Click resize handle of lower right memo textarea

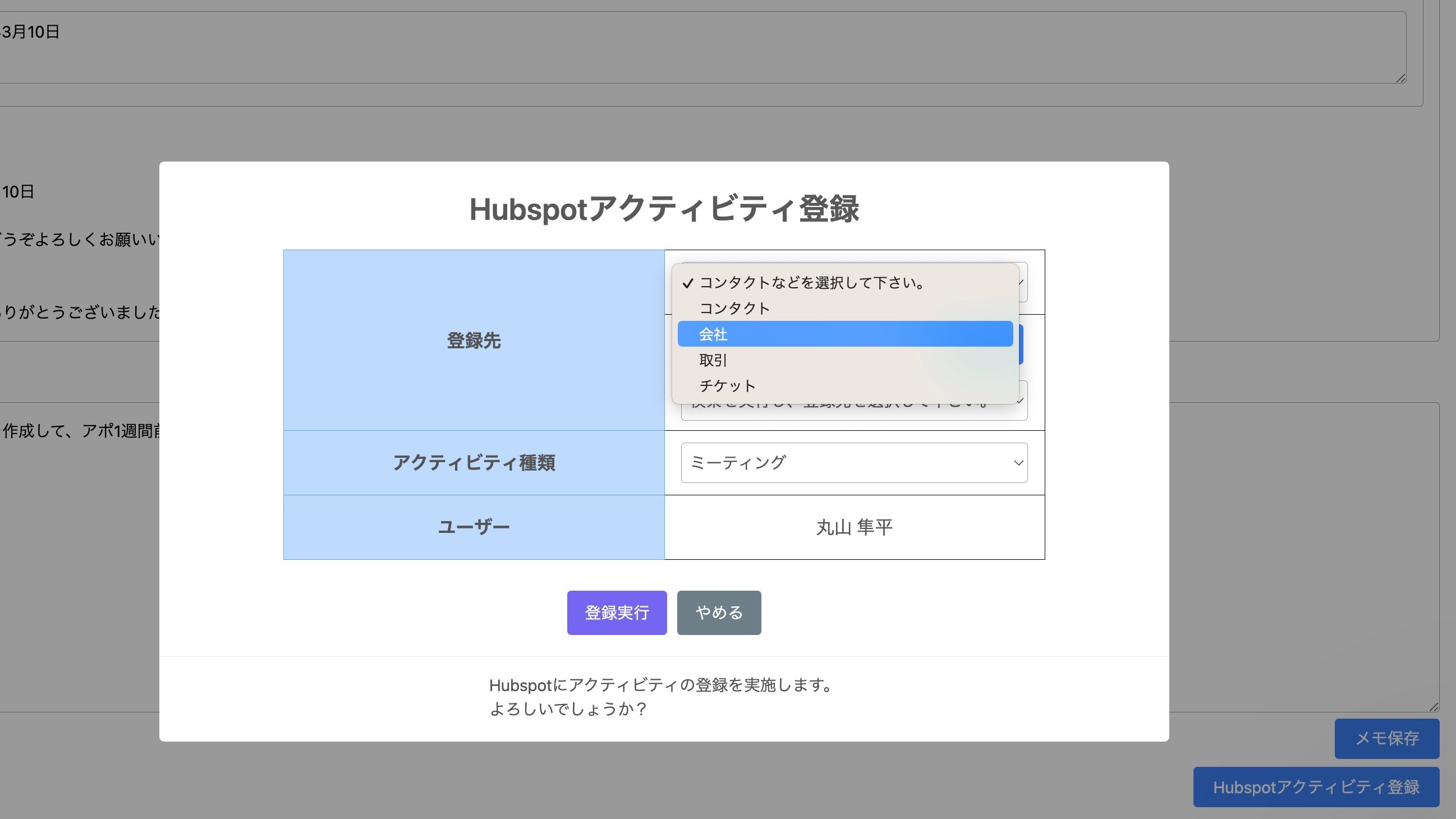(x=1434, y=706)
